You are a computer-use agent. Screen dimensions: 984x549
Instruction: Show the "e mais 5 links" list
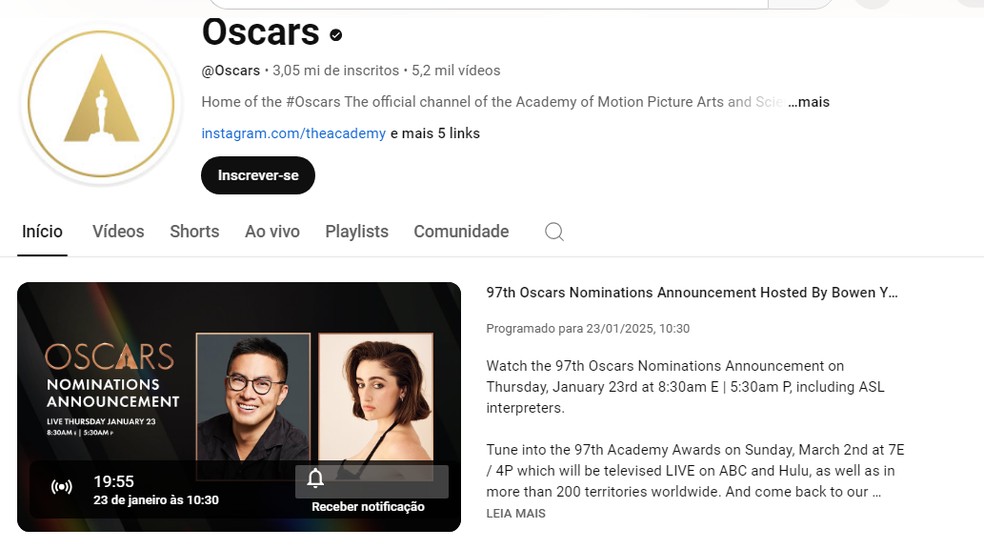pos(435,133)
